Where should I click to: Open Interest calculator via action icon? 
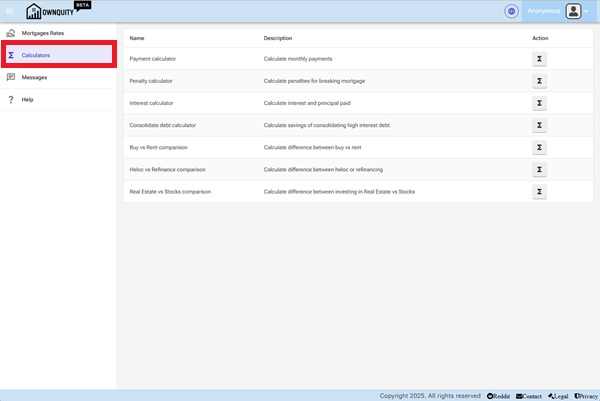[539, 103]
